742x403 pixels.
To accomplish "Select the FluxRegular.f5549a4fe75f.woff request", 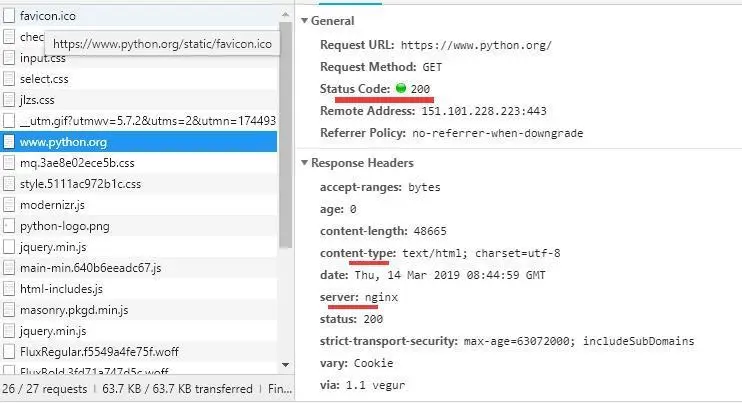I will click(139, 352).
